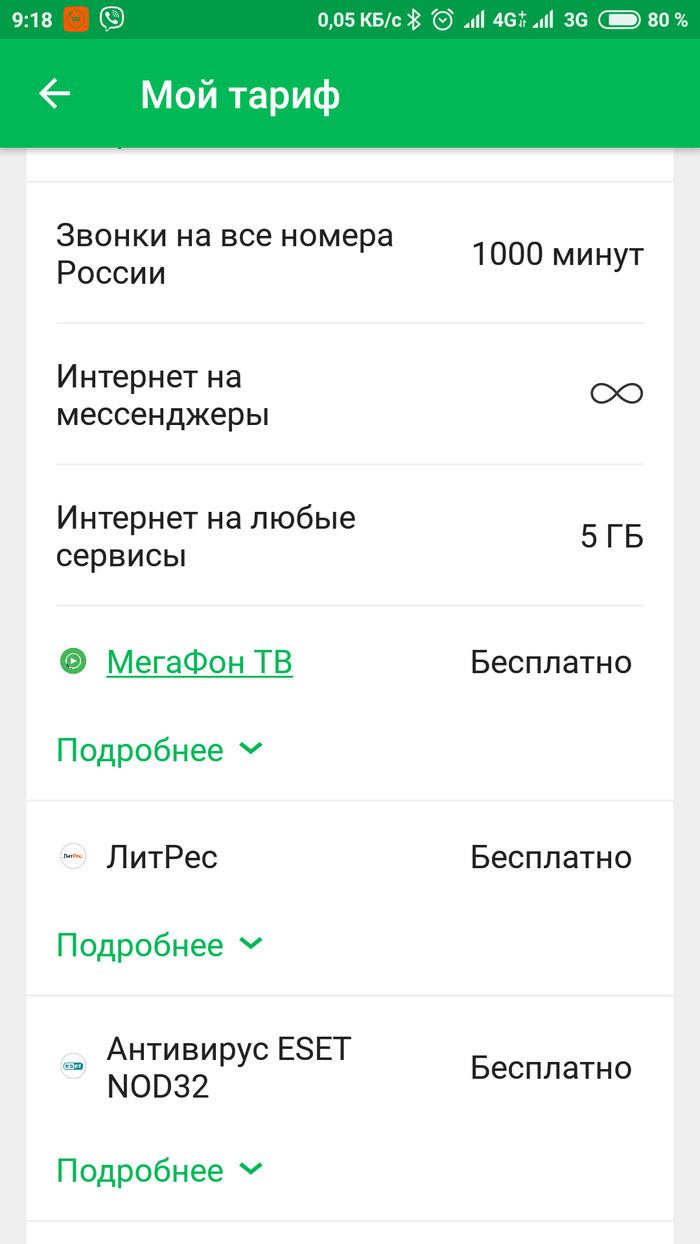Tap the Bluetooth status icon
700x1244 pixels.
coord(413,19)
